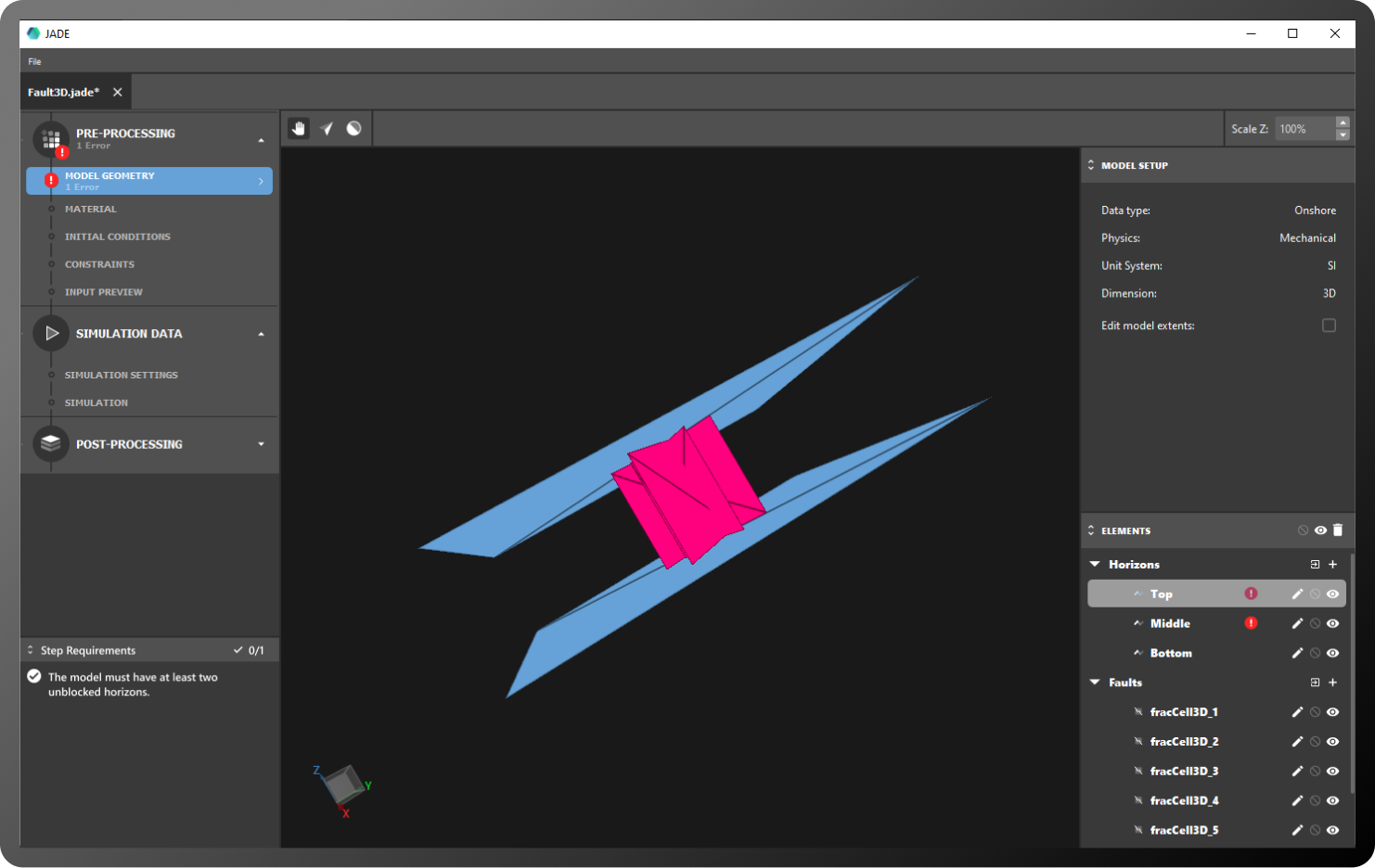The height and width of the screenshot is (868, 1375).
Task: Hide the Bottom horizon using eye icon
Action: pos(1333,654)
